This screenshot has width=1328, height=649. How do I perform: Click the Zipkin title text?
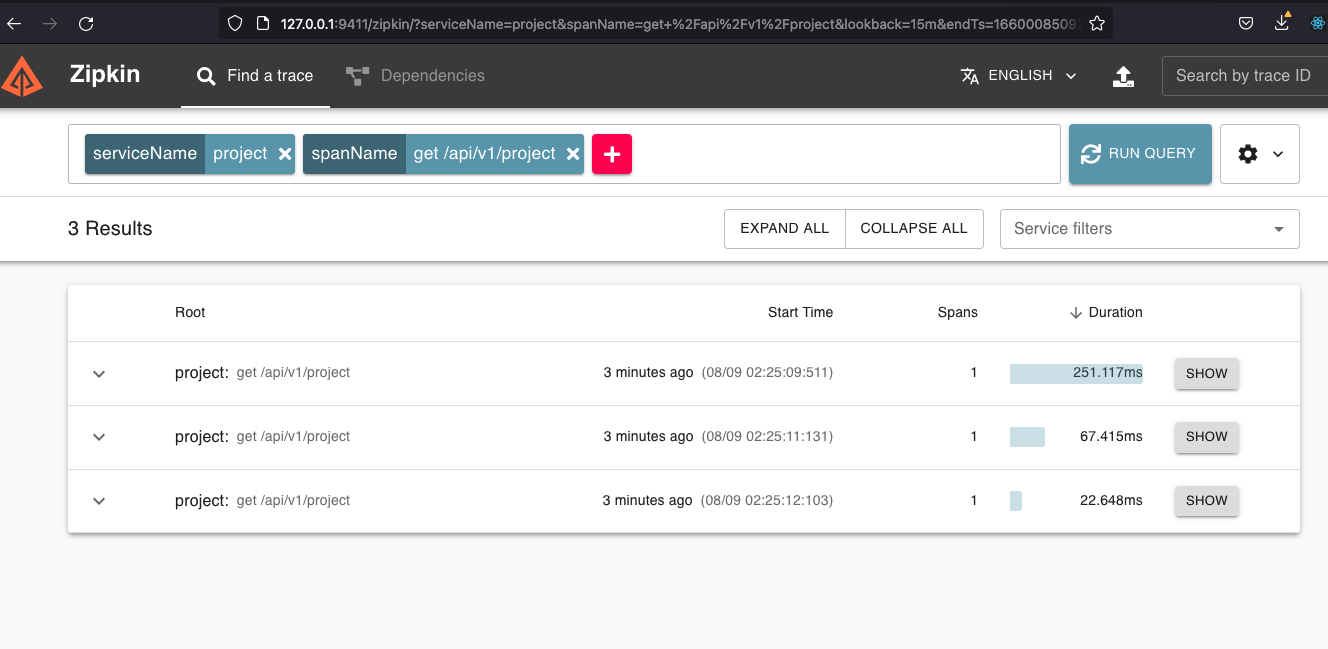(105, 75)
